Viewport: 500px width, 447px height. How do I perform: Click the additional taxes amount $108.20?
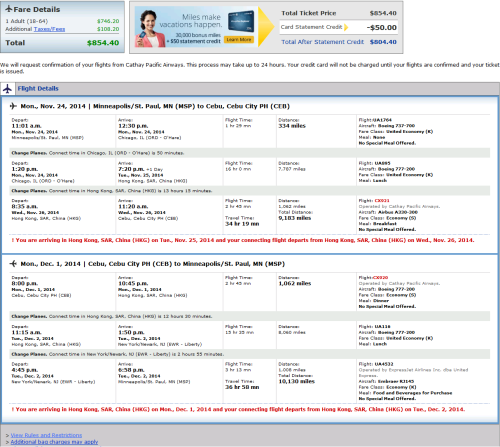[108, 29]
